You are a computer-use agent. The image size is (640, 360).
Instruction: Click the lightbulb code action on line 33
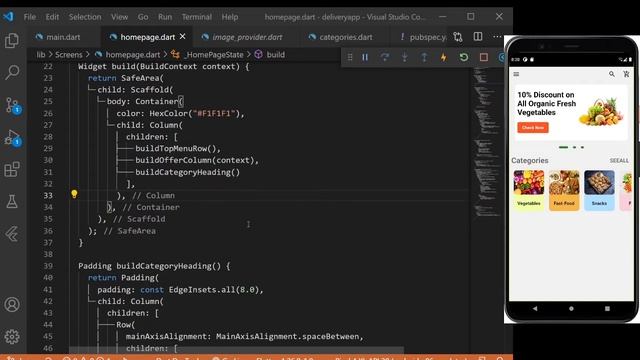coord(74,194)
